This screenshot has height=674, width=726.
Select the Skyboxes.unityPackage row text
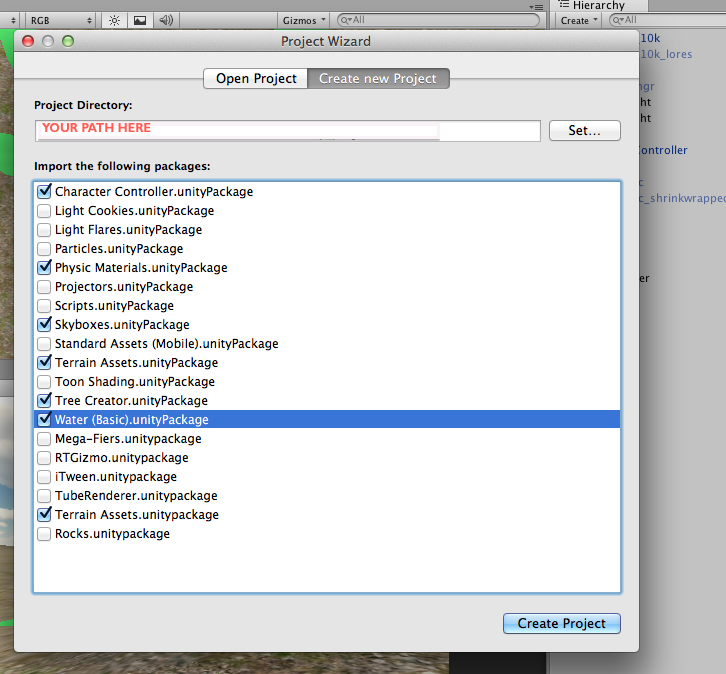pos(122,325)
